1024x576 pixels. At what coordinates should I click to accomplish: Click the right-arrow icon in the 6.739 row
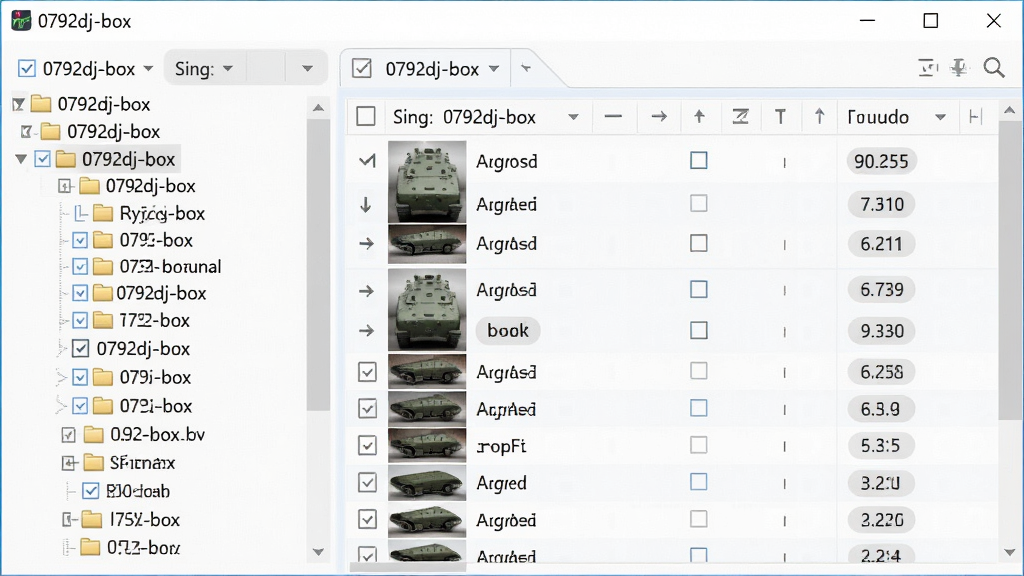pyautogui.click(x=366, y=290)
